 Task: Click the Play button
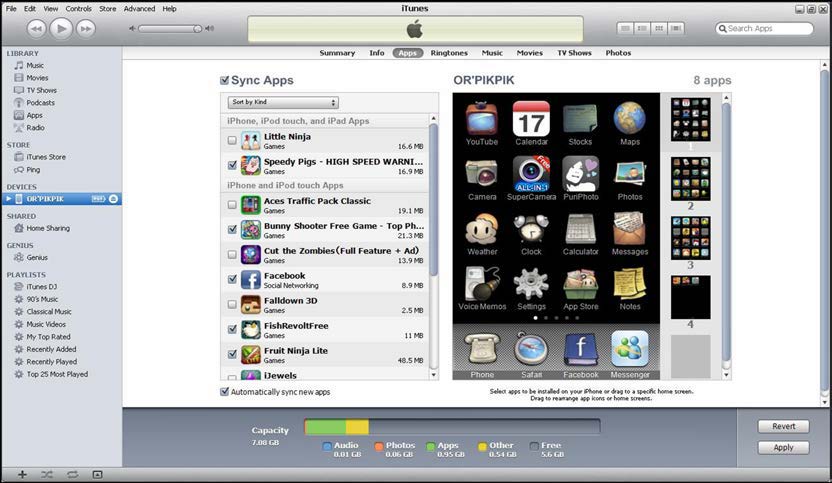61,28
